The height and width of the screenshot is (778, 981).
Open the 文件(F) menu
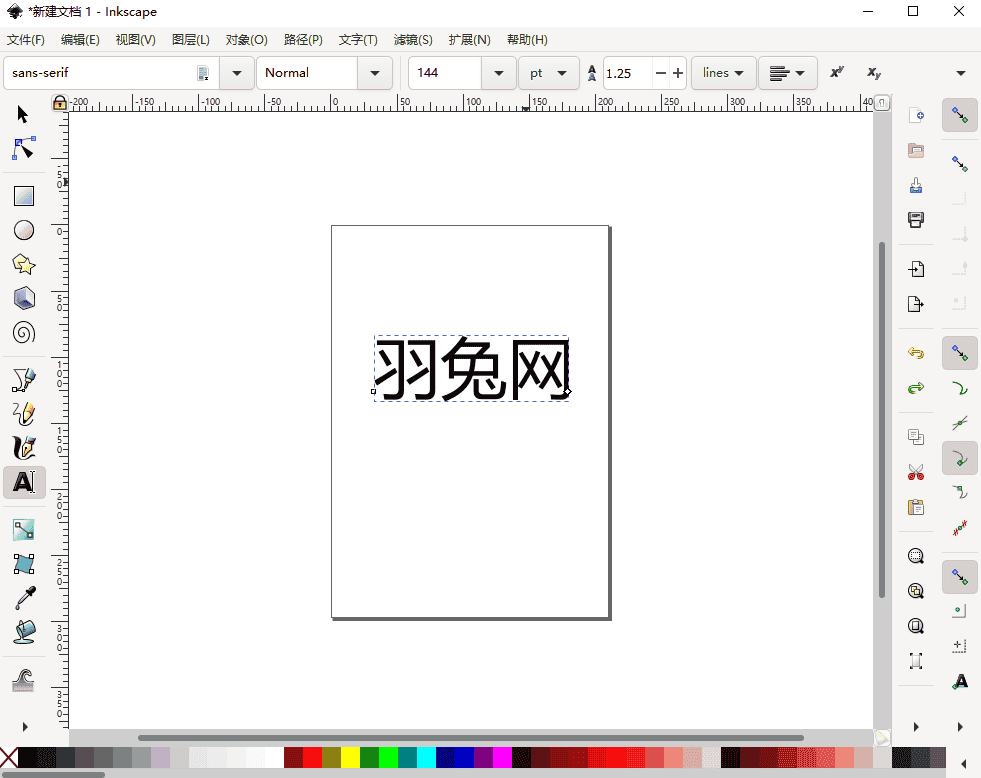(26, 40)
